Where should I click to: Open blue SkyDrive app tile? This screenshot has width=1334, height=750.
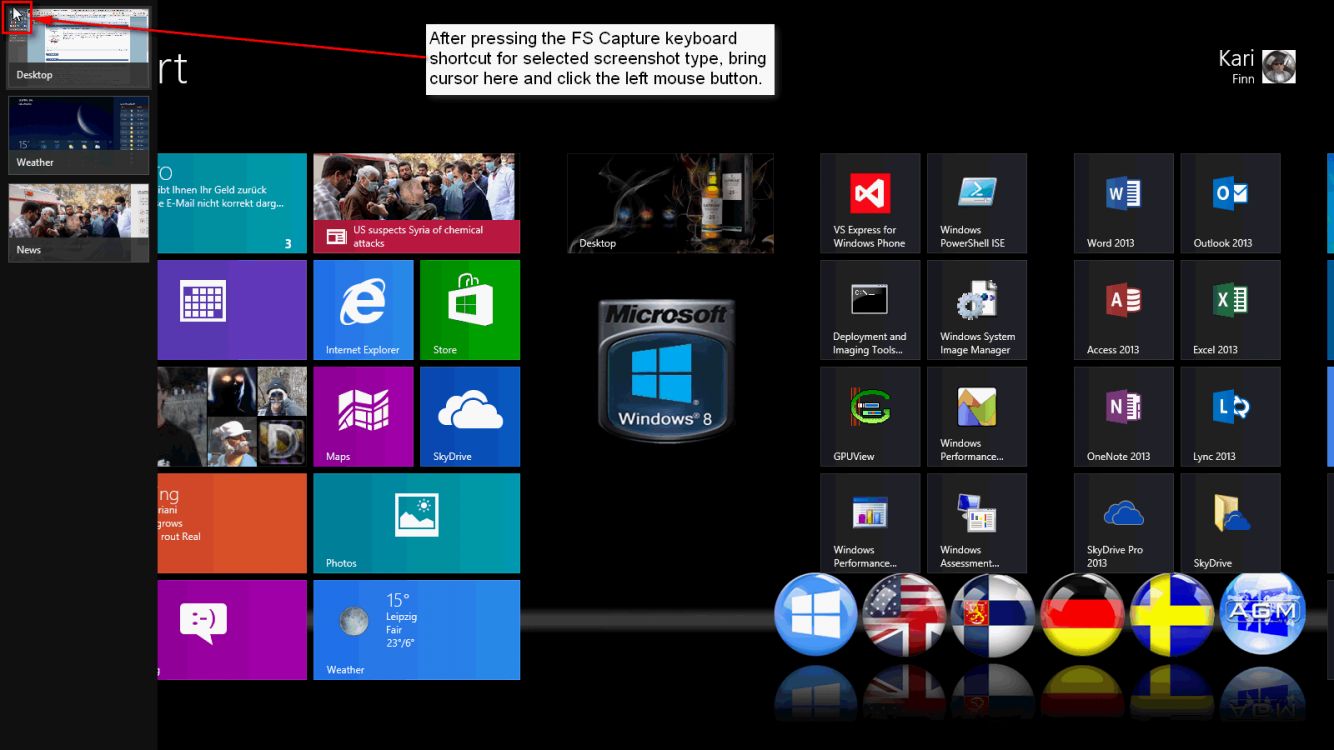[470, 416]
